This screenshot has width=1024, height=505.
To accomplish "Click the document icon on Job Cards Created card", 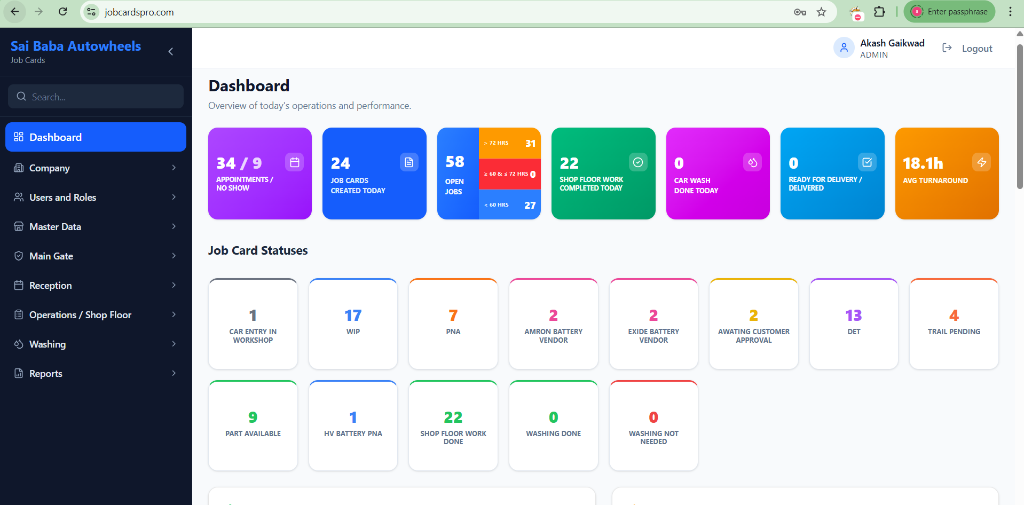I will [x=408, y=162].
